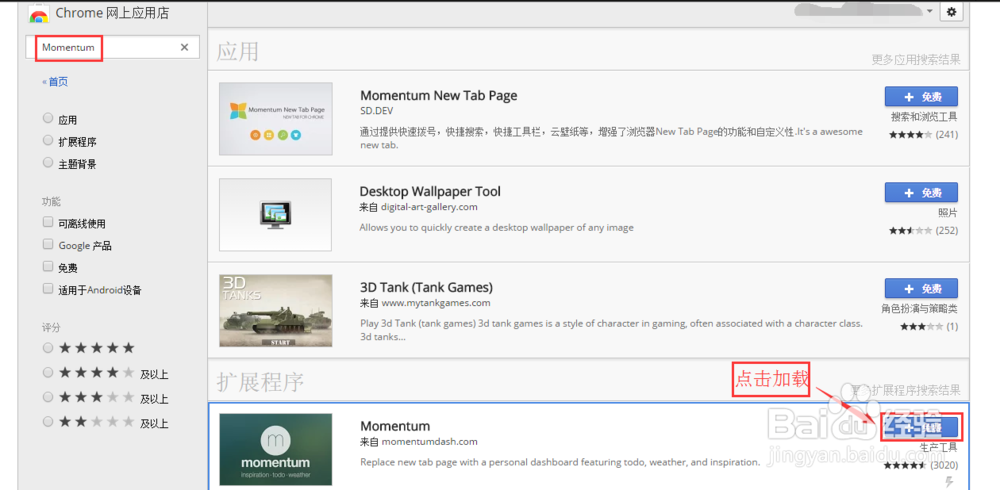Click the (241) star rating
The width and height of the screenshot is (1000, 490).
point(923,135)
